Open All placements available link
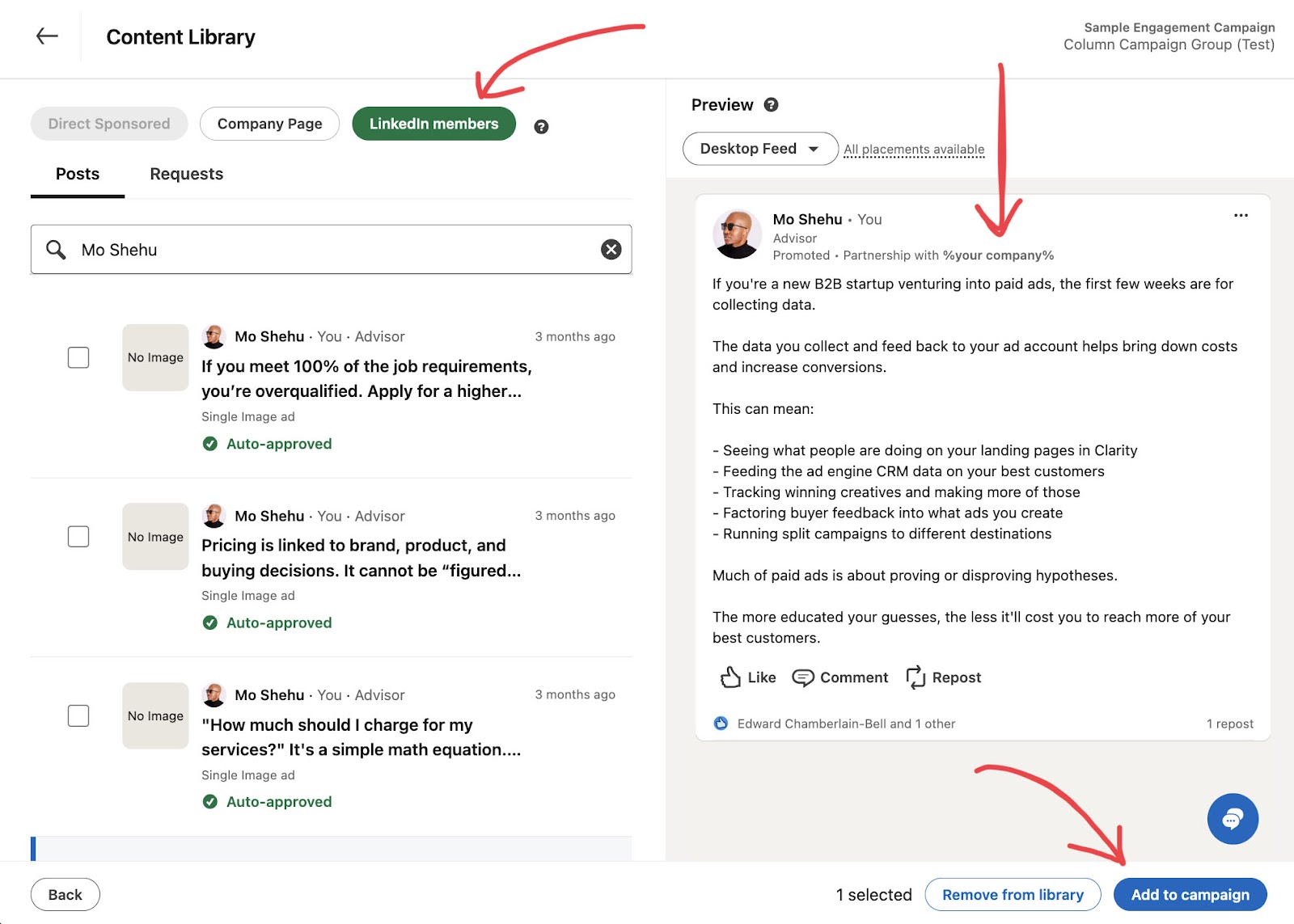 [914, 150]
